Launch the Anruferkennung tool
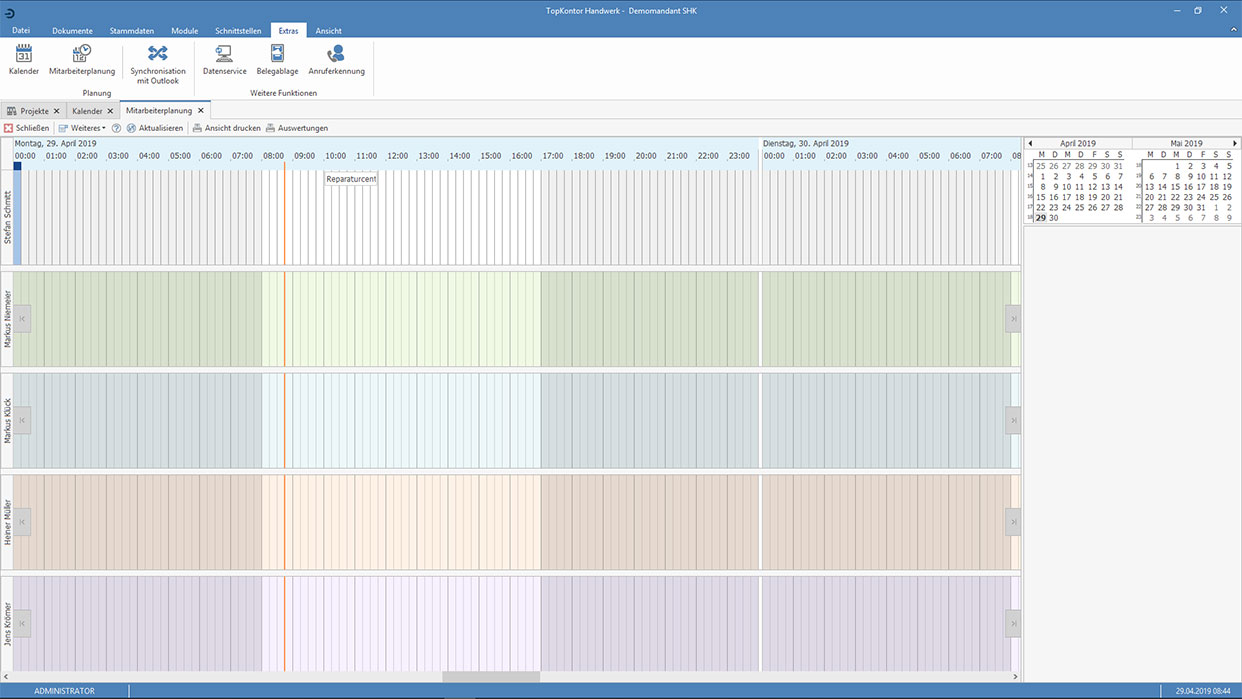Viewport: 1242px width, 699px height. tap(336, 60)
